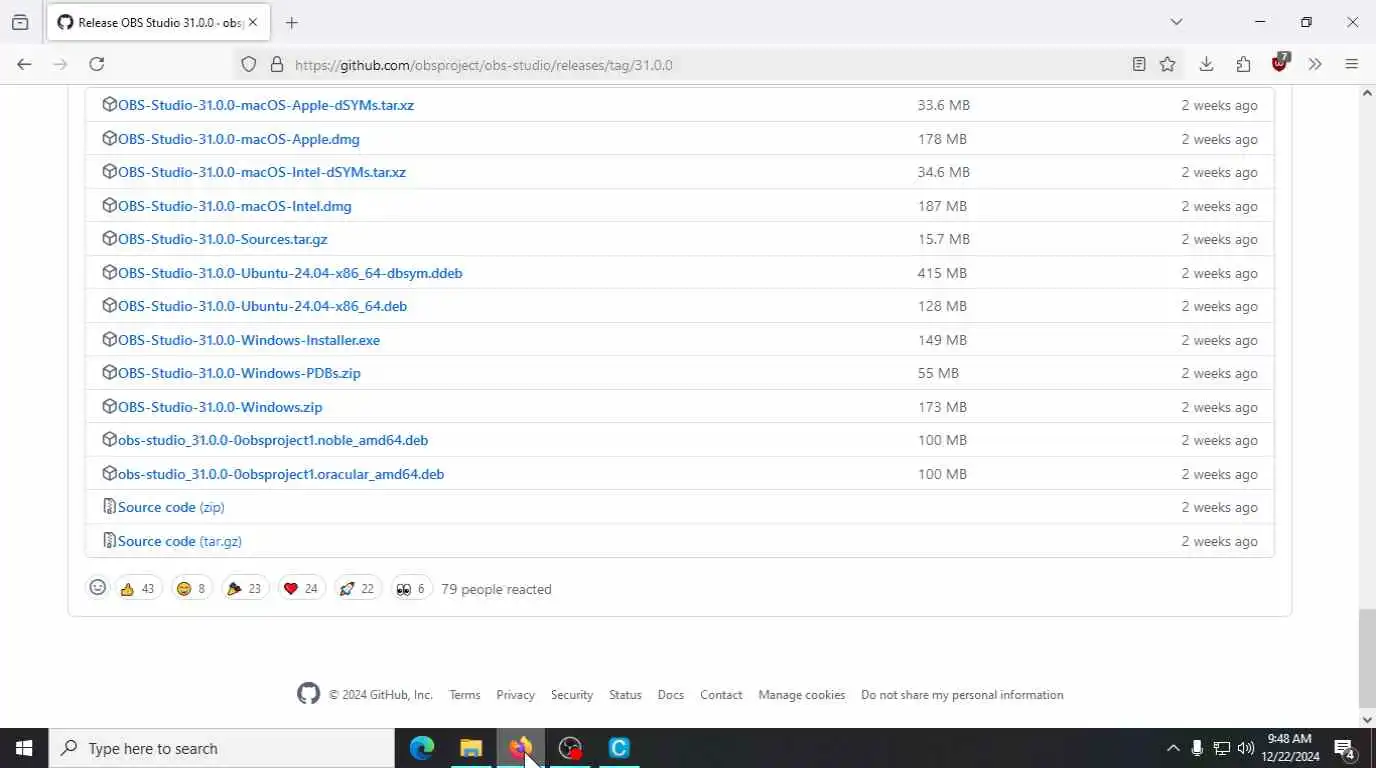
Task: Open the extensions puzzle icon
Action: pyautogui.click(x=1243, y=64)
